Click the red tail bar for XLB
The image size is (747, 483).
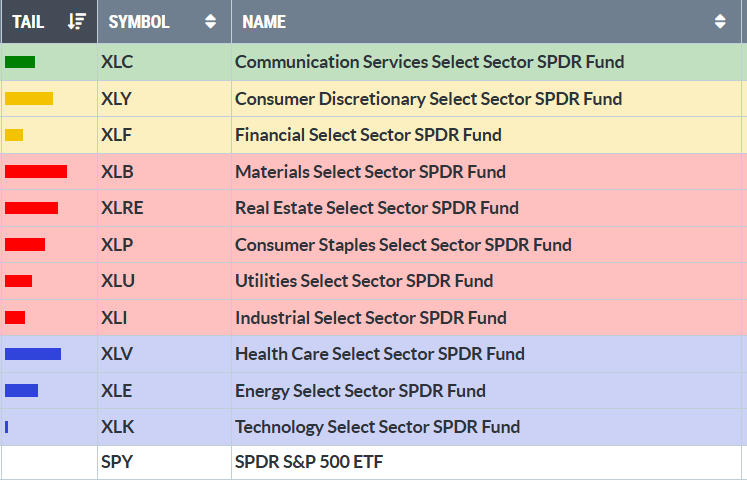point(36,171)
